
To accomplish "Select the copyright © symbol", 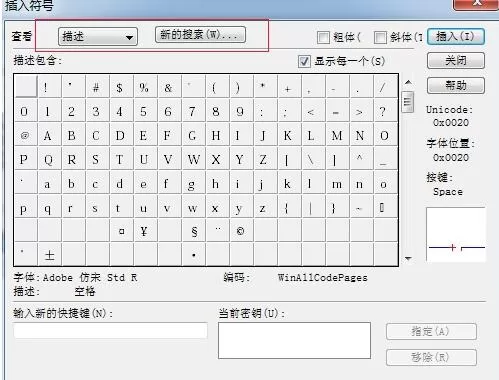I will click(x=242, y=231).
